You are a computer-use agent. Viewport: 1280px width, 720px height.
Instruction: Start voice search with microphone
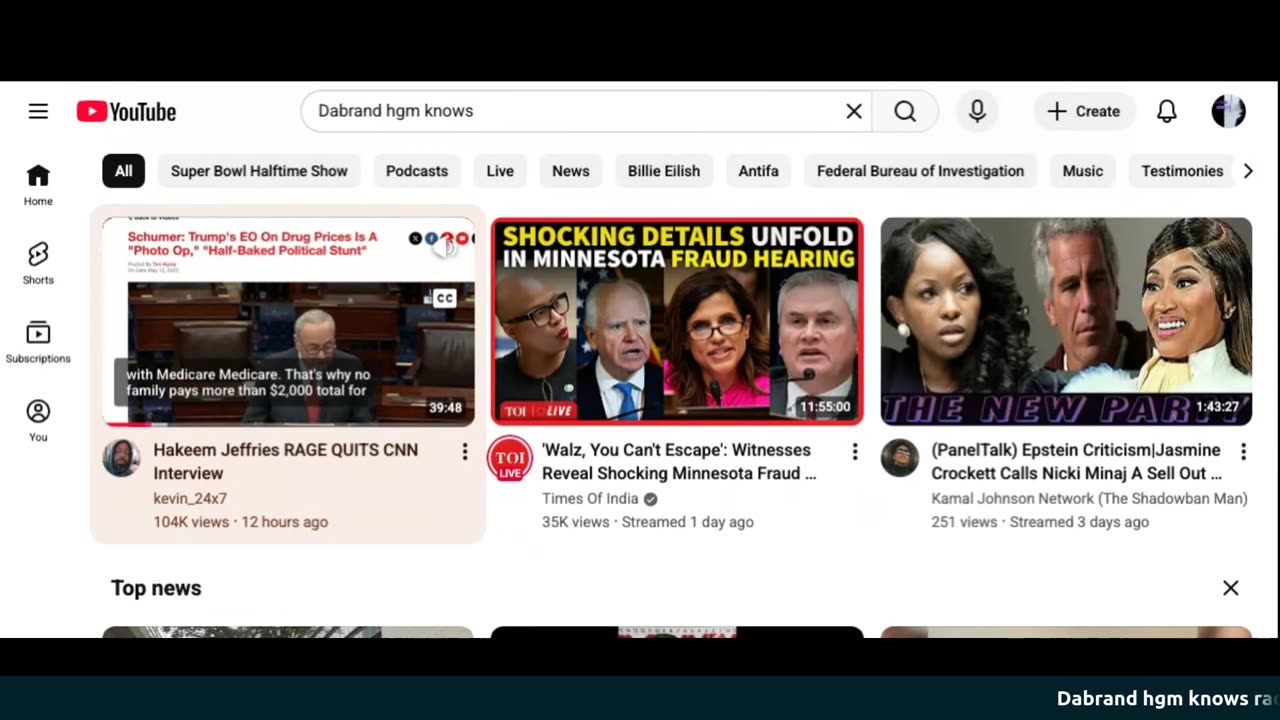click(977, 111)
